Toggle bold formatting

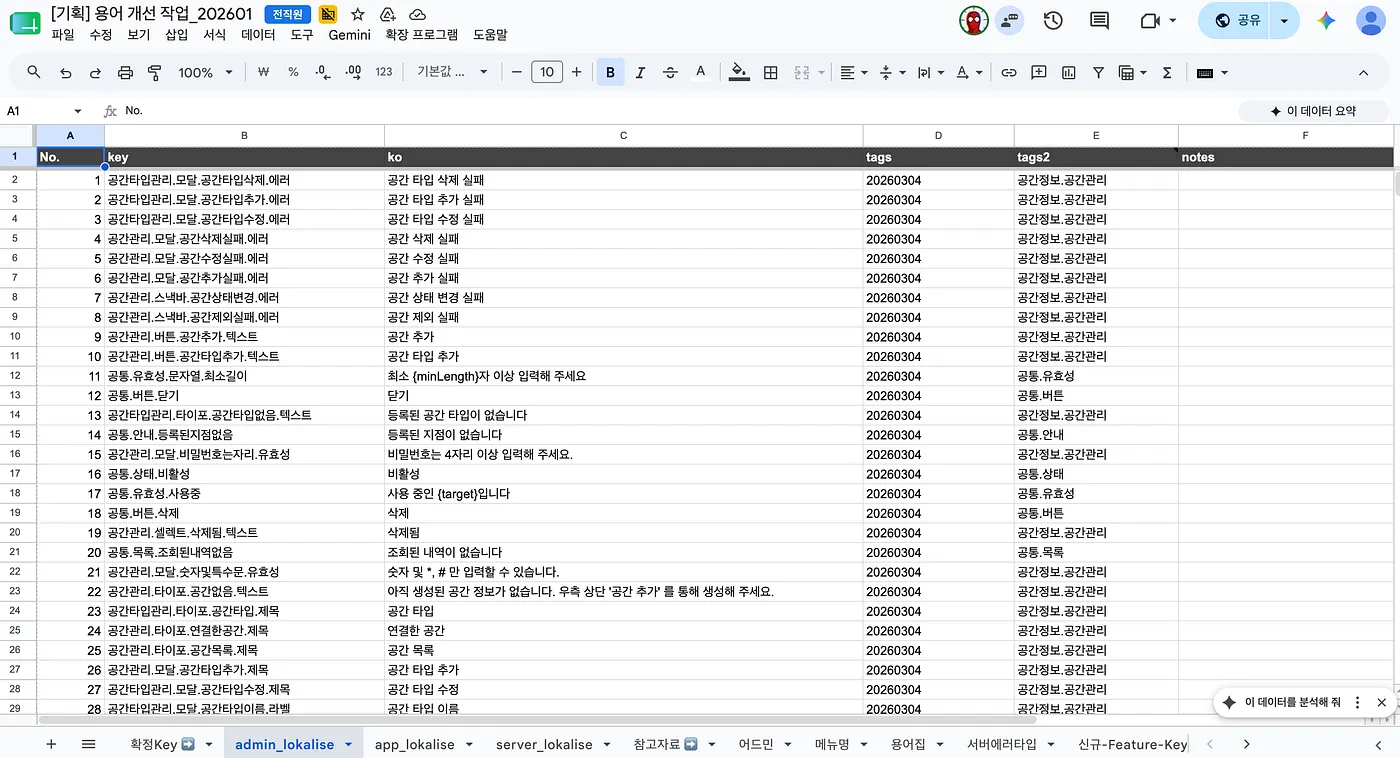[x=610, y=72]
